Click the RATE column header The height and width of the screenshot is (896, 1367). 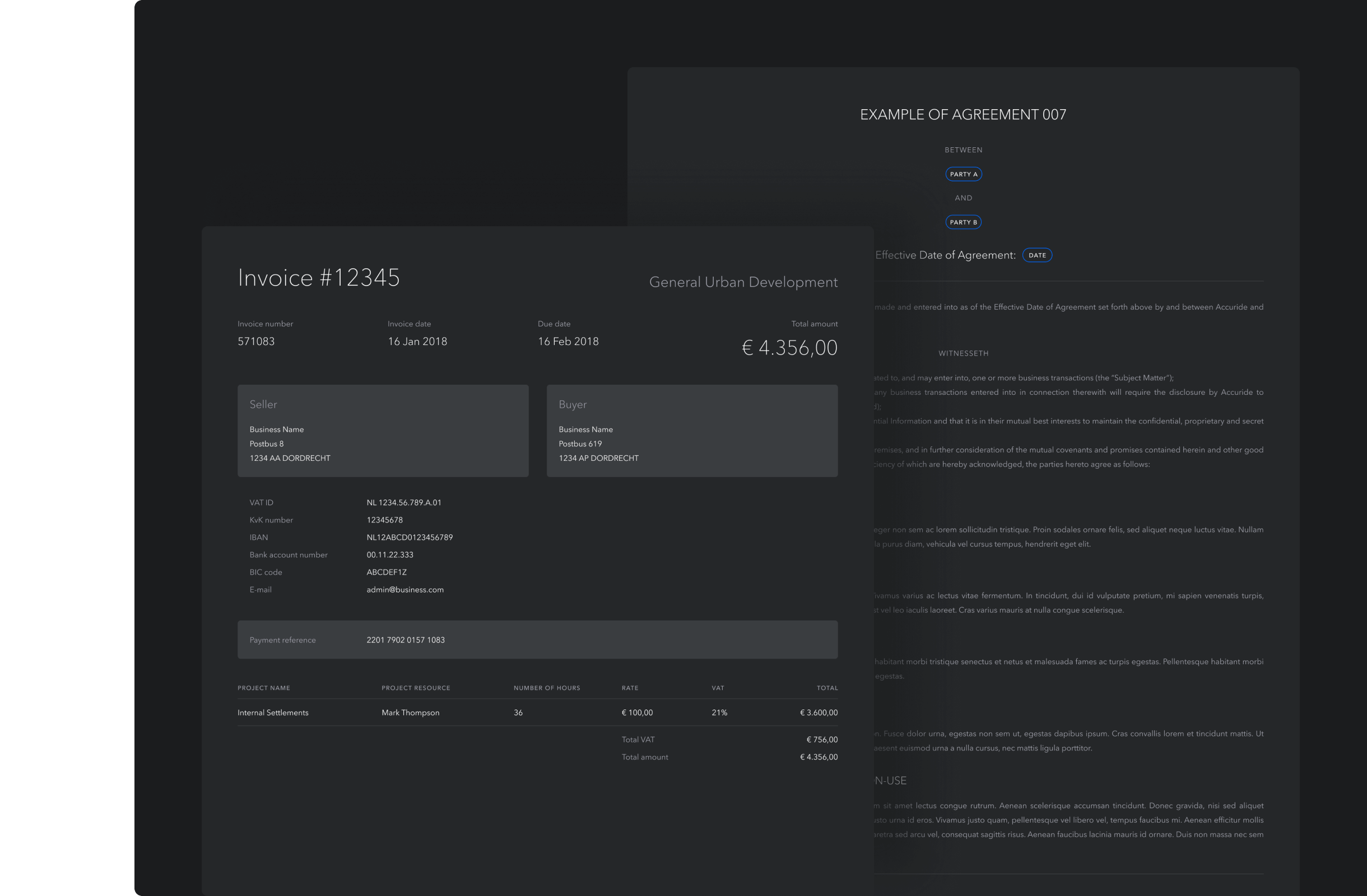[630, 688]
